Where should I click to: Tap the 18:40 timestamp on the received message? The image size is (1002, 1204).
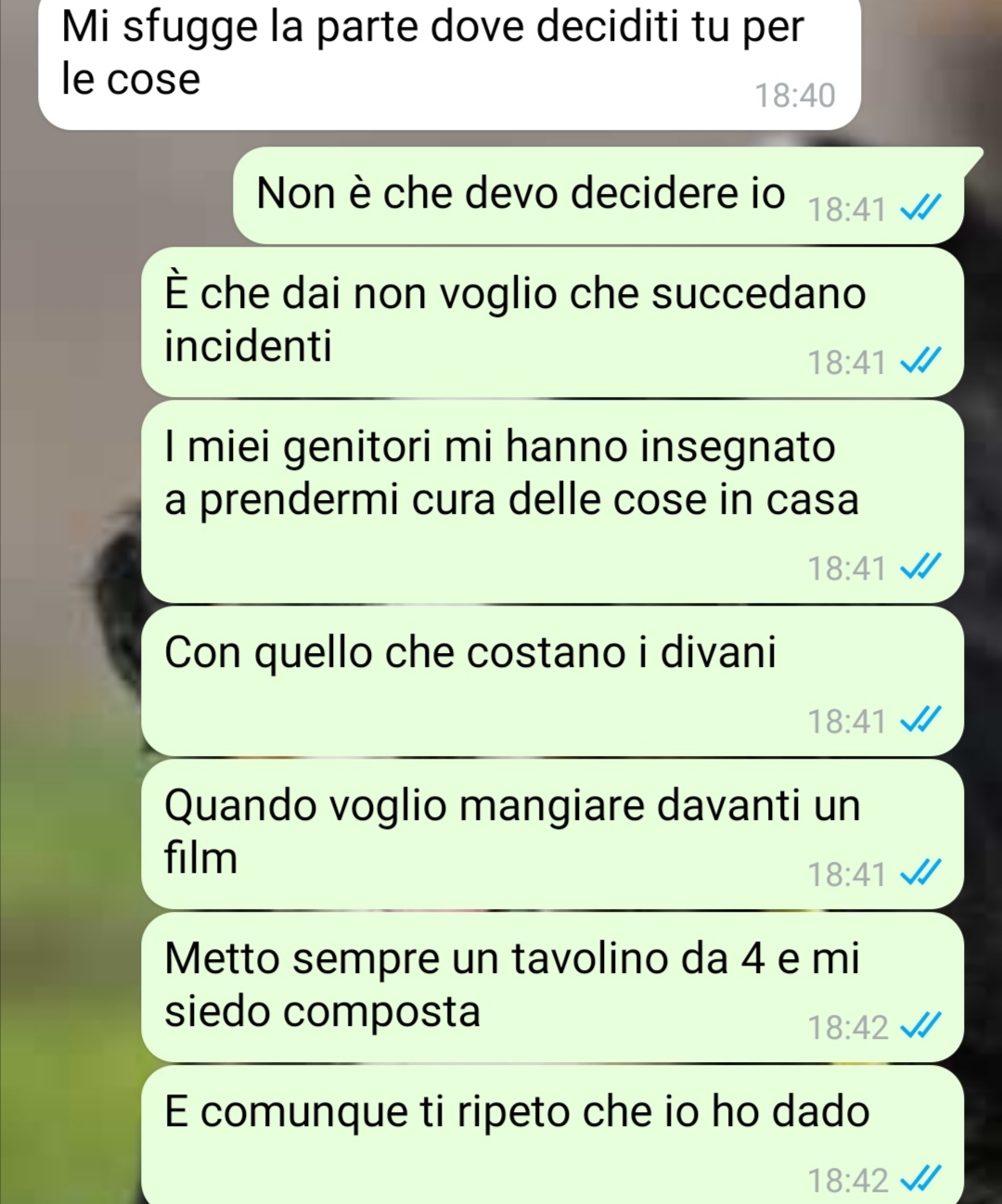[795, 95]
